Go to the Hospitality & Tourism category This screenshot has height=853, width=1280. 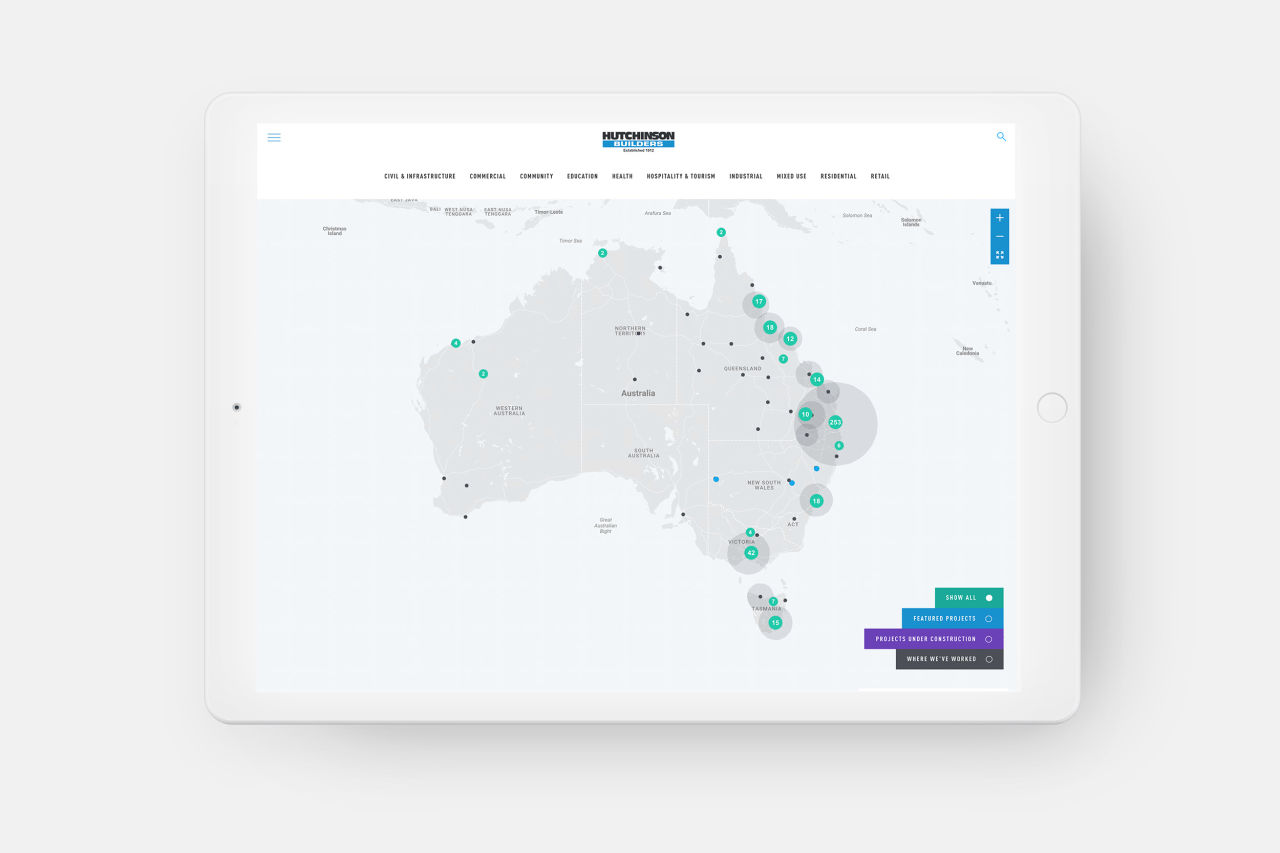pos(680,177)
